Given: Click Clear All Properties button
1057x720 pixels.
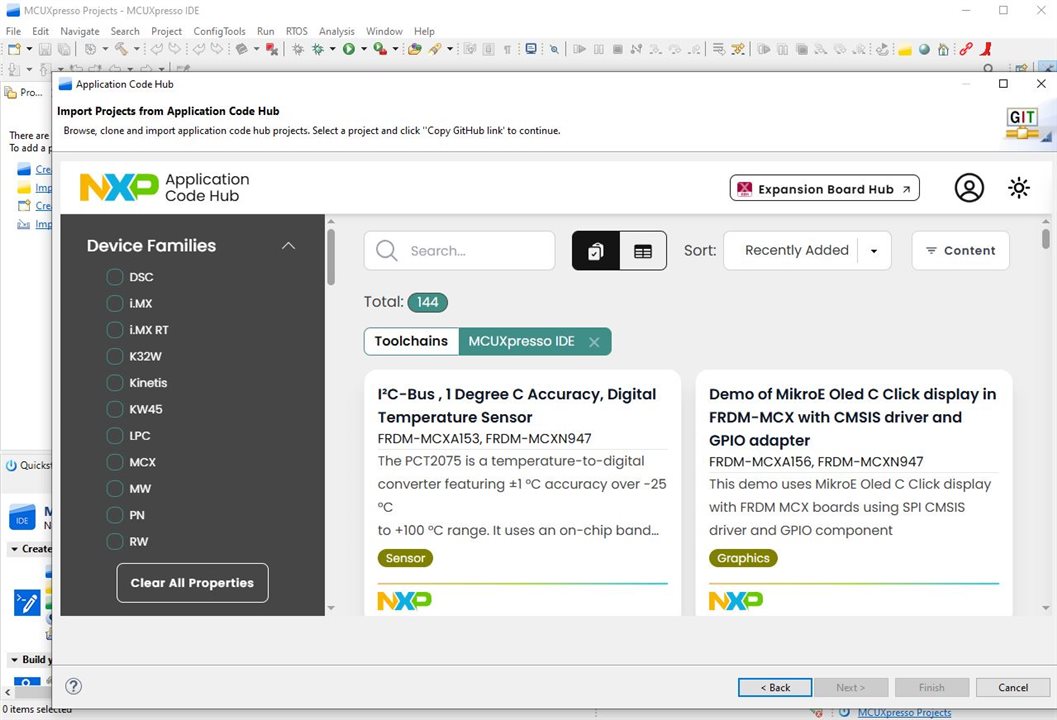Looking at the screenshot, I should [x=192, y=583].
